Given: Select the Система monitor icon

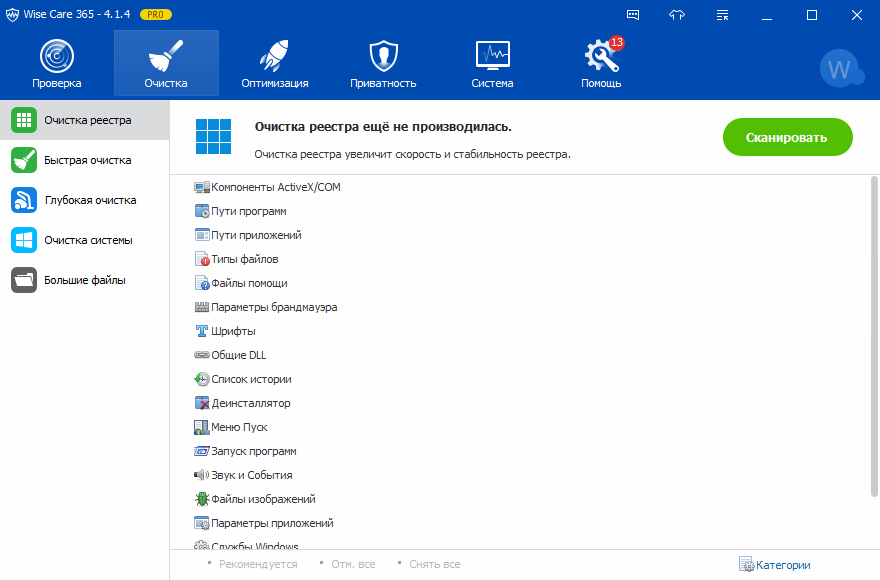Looking at the screenshot, I should [492, 56].
